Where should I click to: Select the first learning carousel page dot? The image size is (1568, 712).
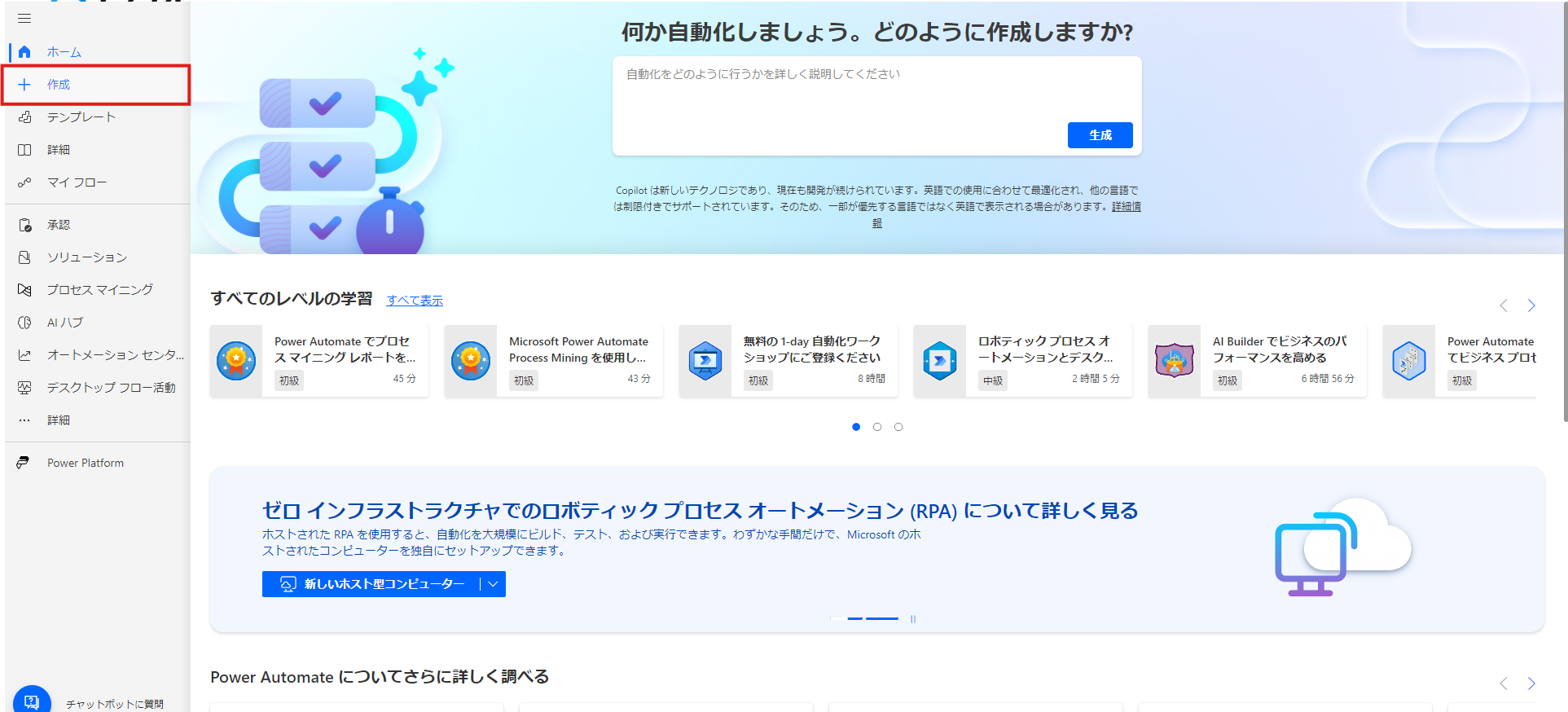click(856, 427)
